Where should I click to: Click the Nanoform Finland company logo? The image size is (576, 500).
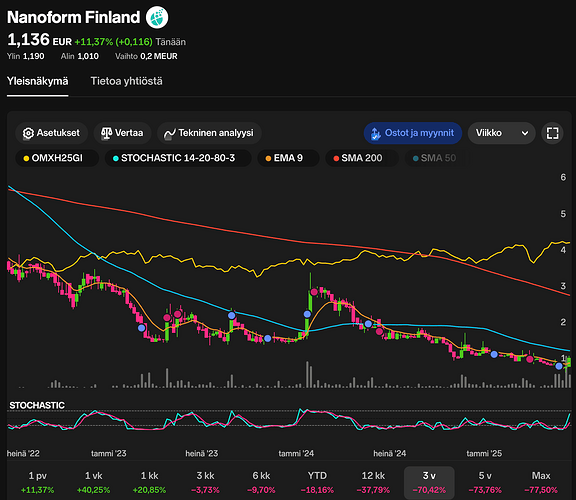(157, 17)
